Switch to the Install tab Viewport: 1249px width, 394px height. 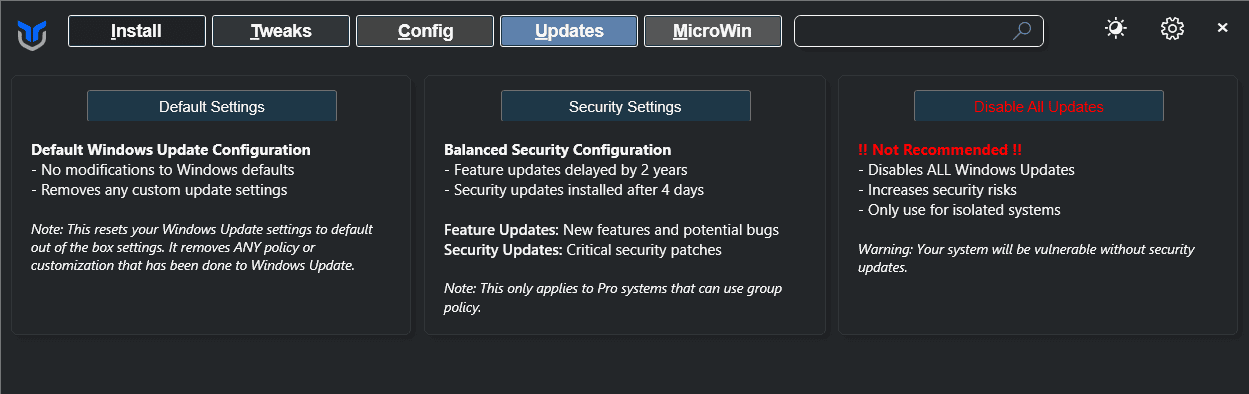tap(137, 31)
